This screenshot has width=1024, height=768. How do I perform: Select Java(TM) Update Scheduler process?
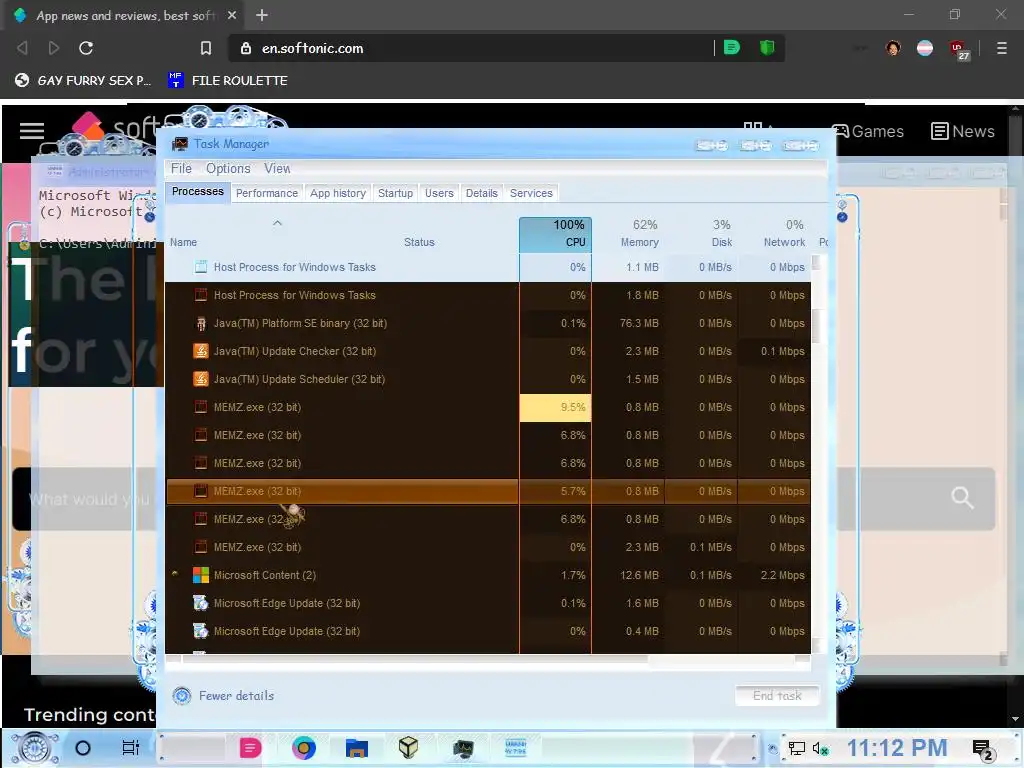pyautogui.click(x=488, y=379)
